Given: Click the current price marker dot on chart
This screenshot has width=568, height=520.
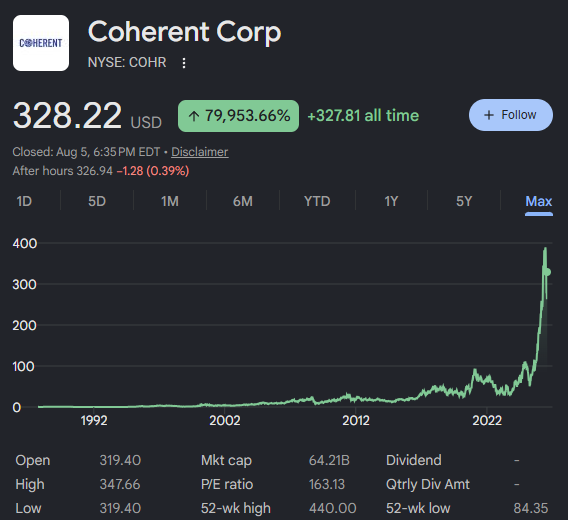Looking at the screenshot, I should pyautogui.click(x=548, y=272).
